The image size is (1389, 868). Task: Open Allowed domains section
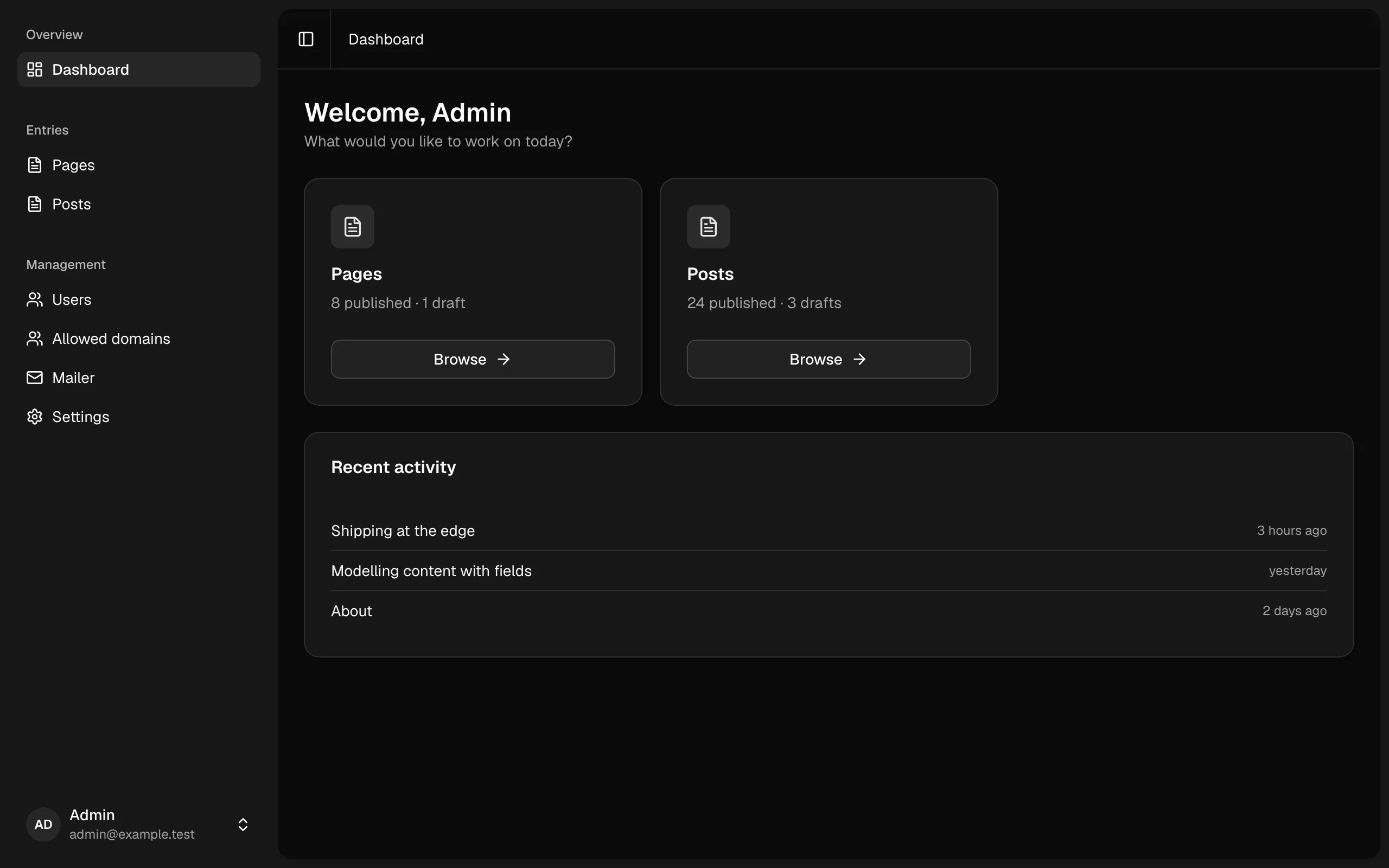click(139, 339)
